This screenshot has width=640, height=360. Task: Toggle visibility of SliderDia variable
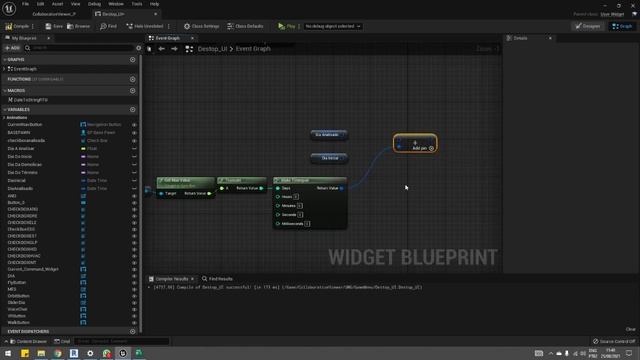coord(134,302)
